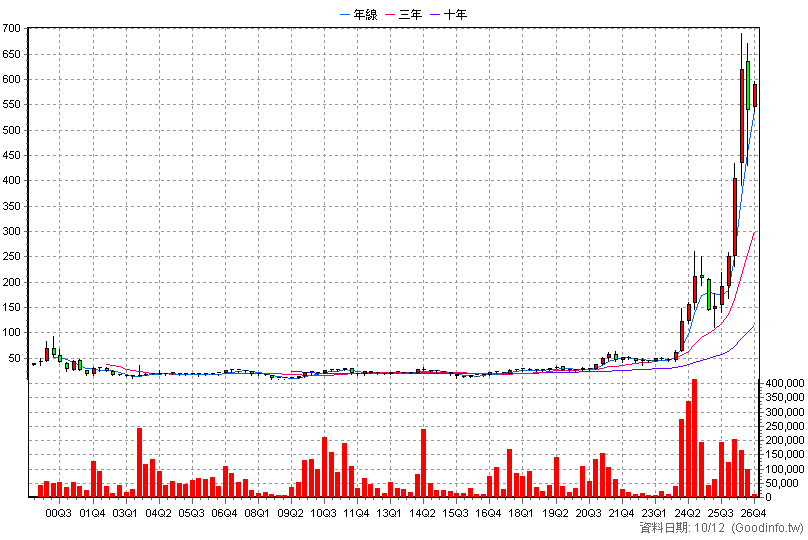The width and height of the screenshot is (808, 540).
Task: Click the 450 price axis label
Action: coord(11,155)
